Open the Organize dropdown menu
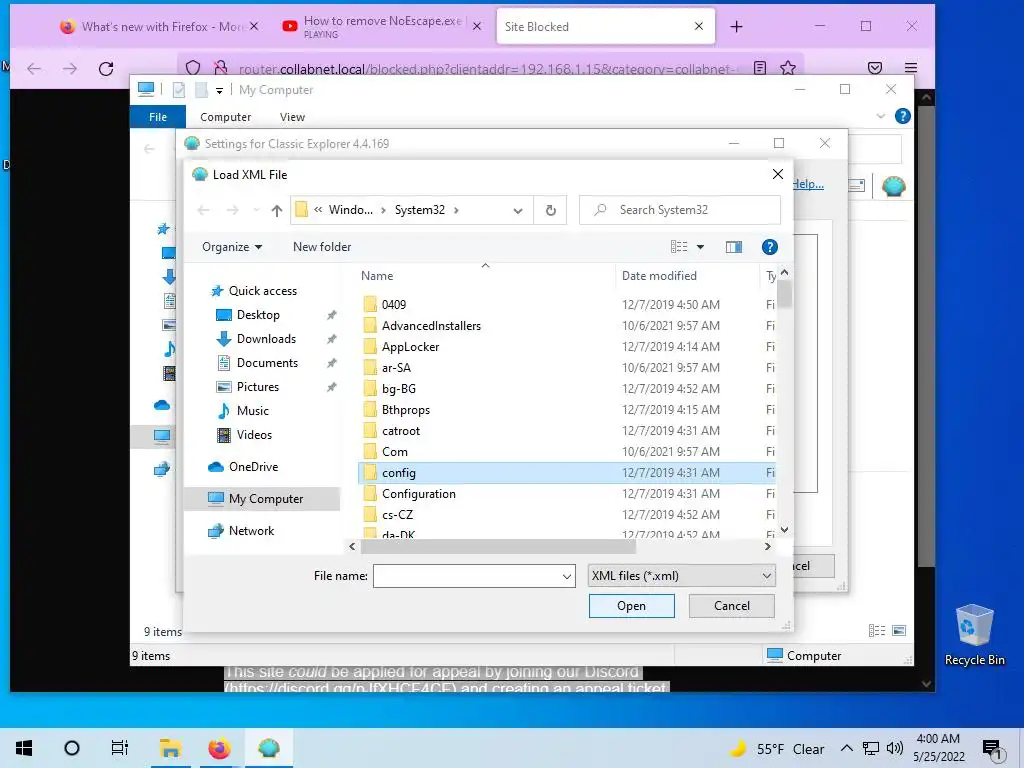The height and width of the screenshot is (768, 1024). point(232,247)
